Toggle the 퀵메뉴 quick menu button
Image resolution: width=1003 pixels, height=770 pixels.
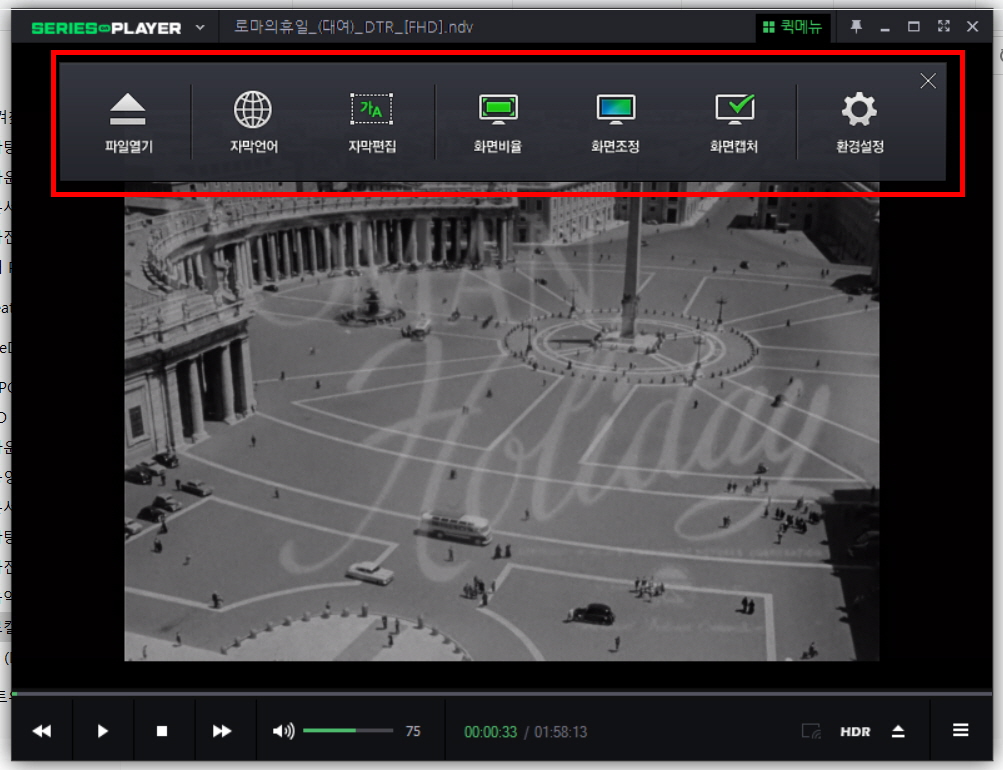(792, 27)
